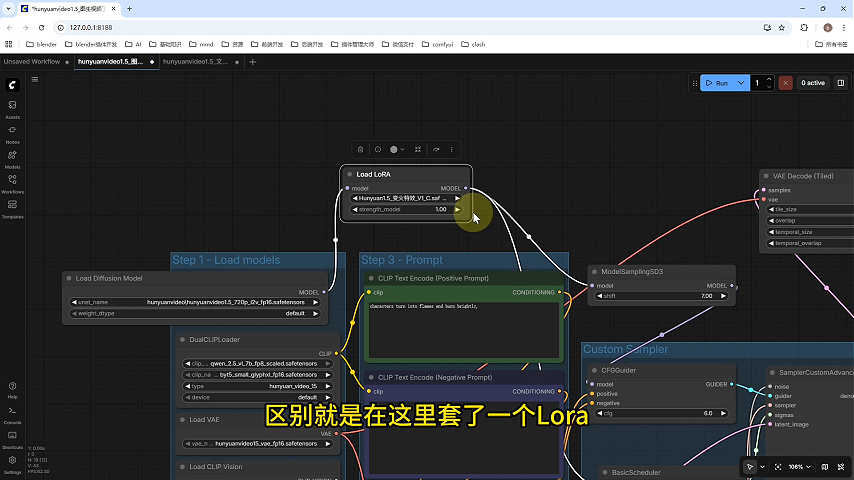Expand the cursor mode dropdown chevron
The image size is (854, 480).
click(x=762, y=467)
